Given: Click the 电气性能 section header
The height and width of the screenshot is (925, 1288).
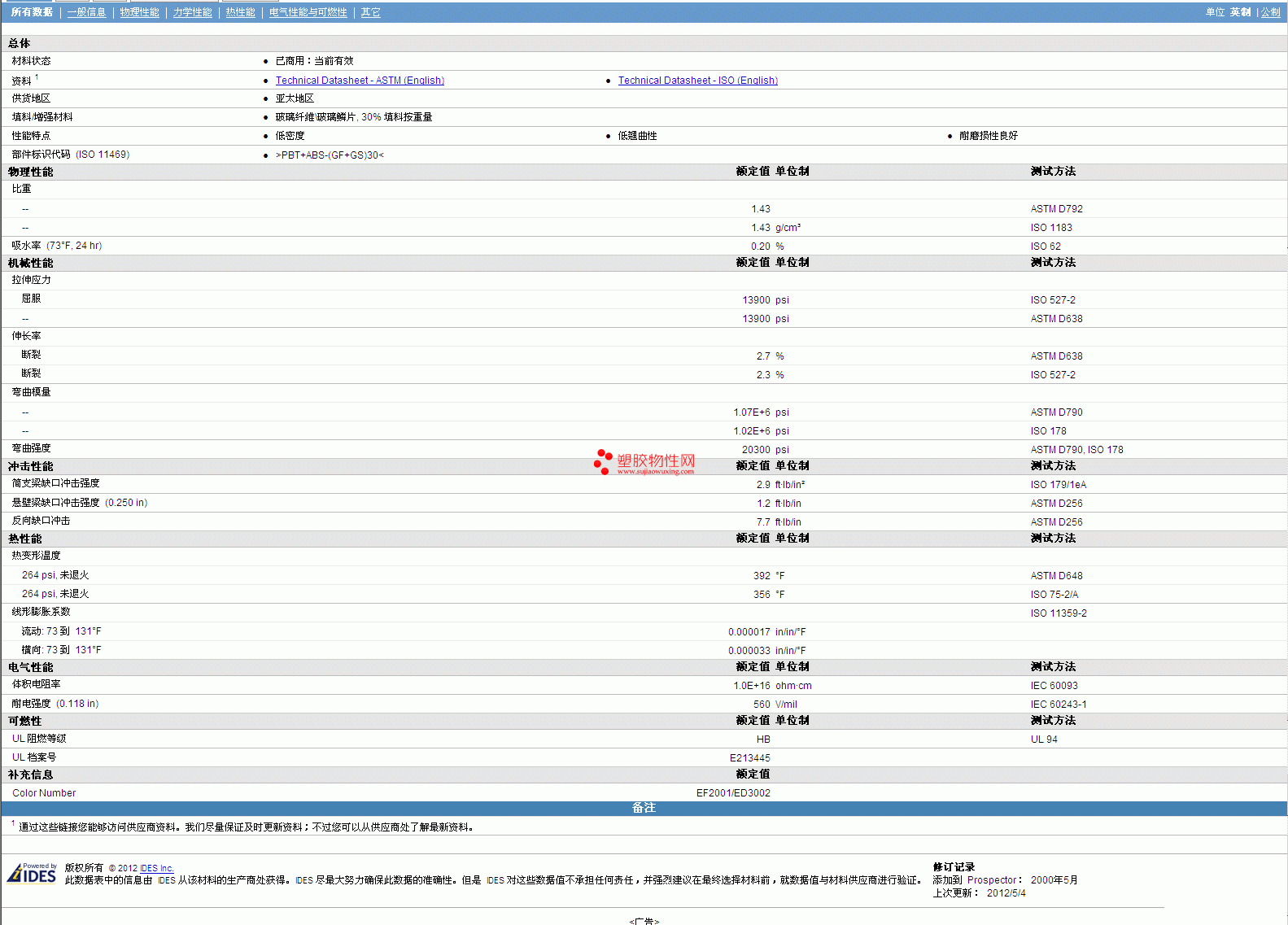Looking at the screenshot, I should pos(31,667).
